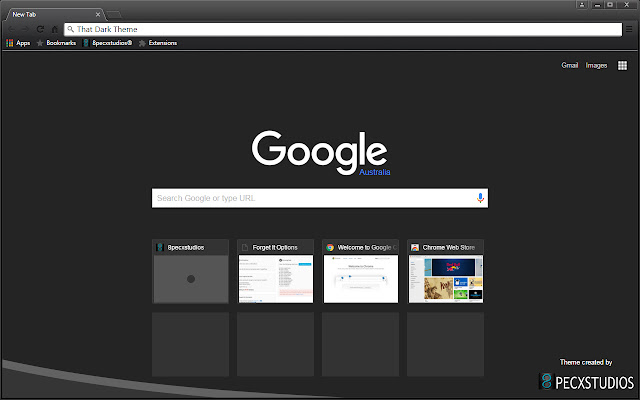
Task: Open the Bookmarks star folder
Action: pyautogui.click(x=56, y=43)
